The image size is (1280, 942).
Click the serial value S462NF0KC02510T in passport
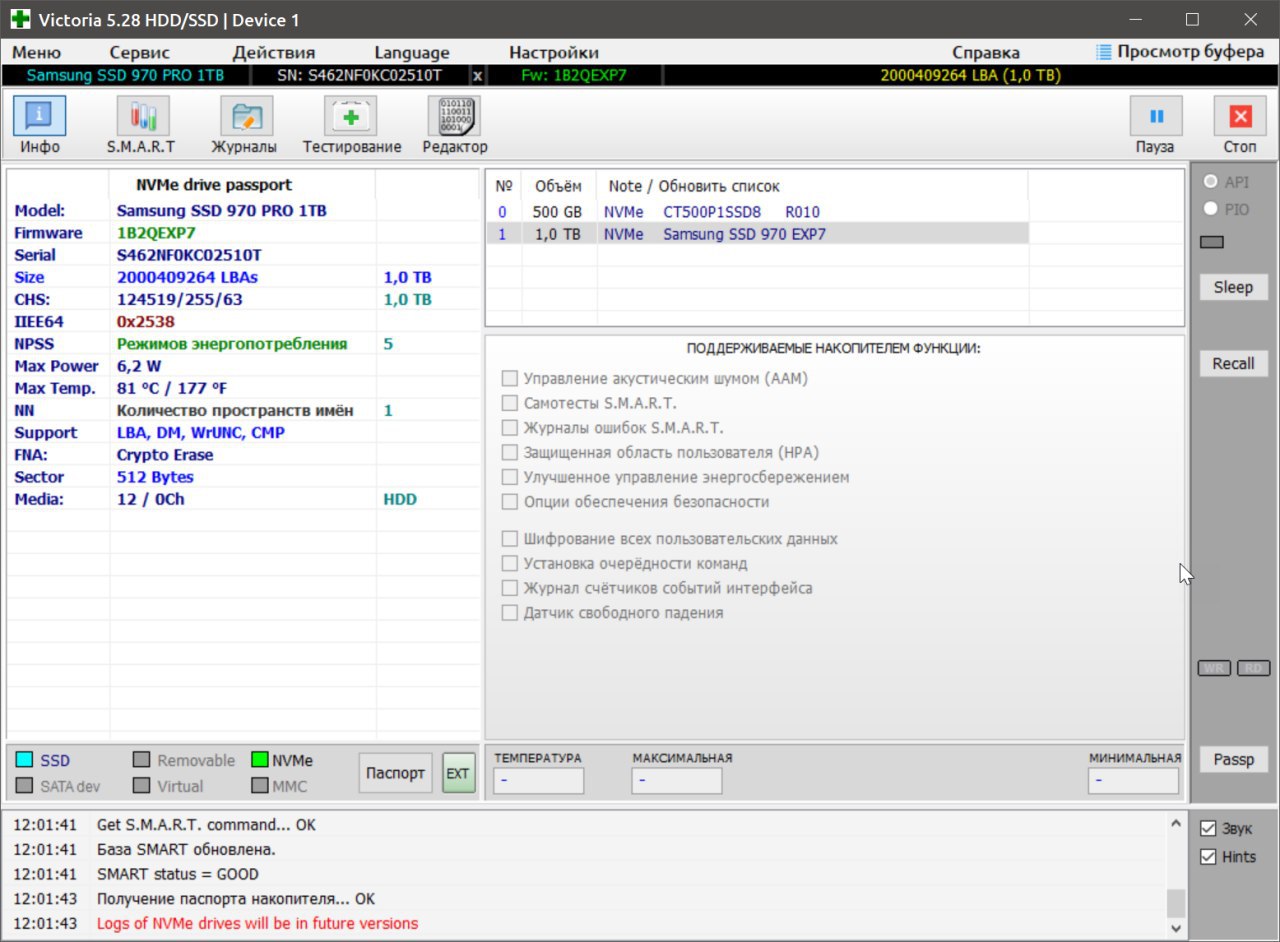189,255
